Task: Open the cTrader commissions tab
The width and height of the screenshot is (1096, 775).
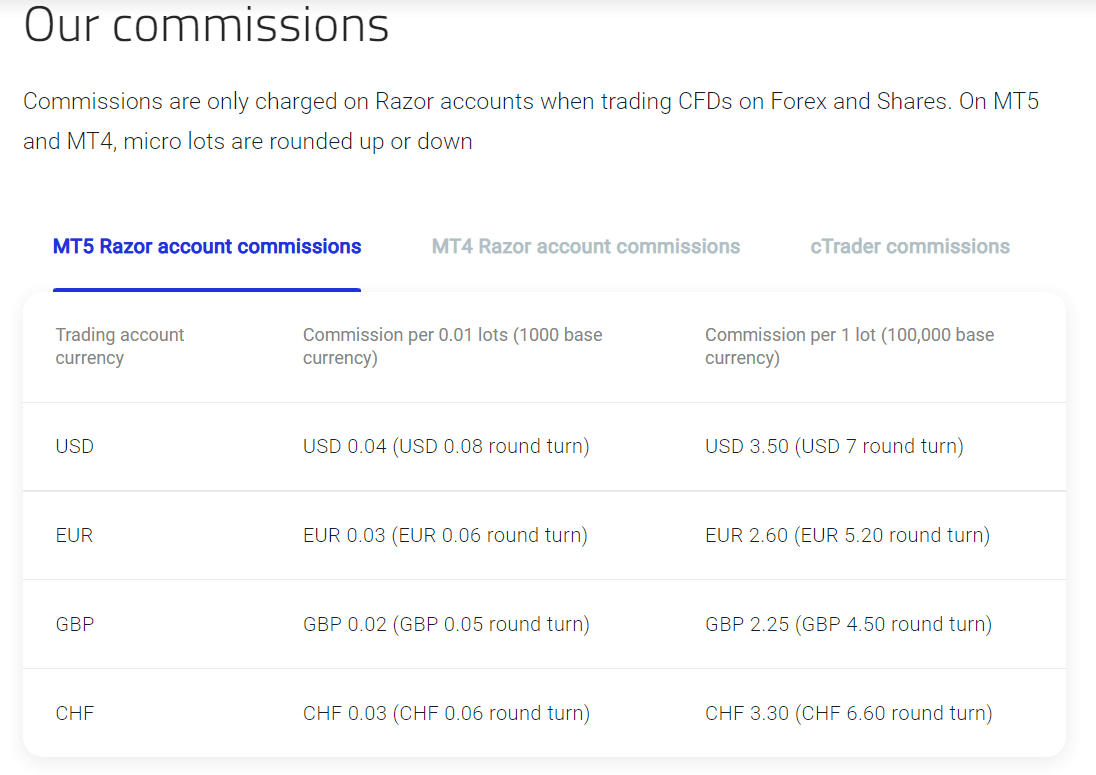Action: click(910, 246)
